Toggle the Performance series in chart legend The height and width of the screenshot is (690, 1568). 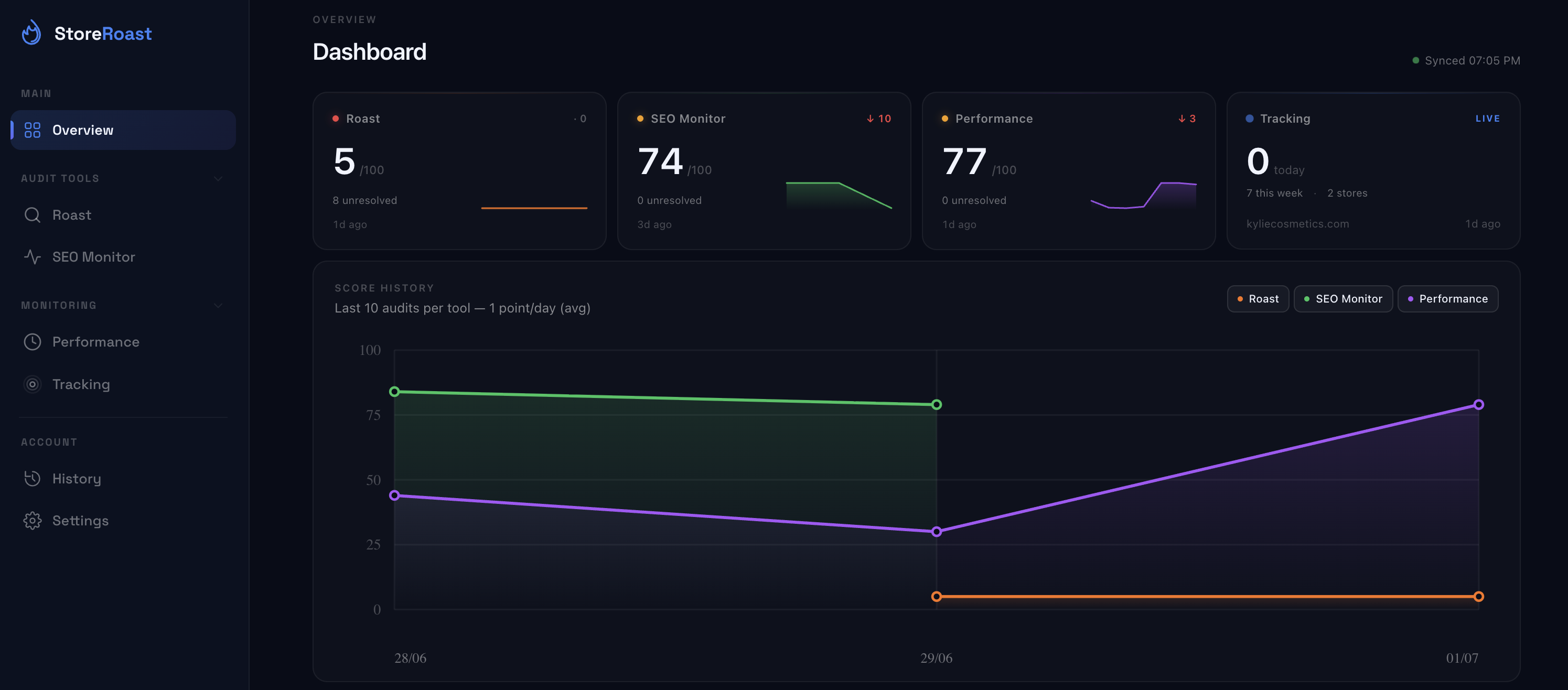click(x=1447, y=299)
